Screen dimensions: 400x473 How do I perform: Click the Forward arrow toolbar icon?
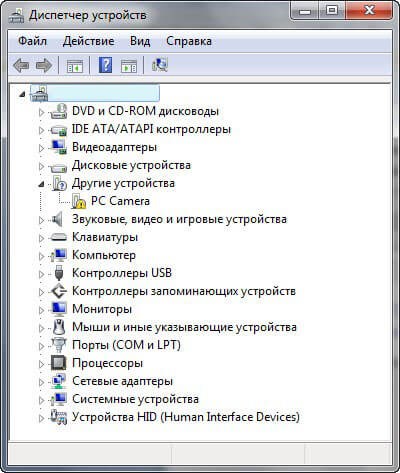44,65
